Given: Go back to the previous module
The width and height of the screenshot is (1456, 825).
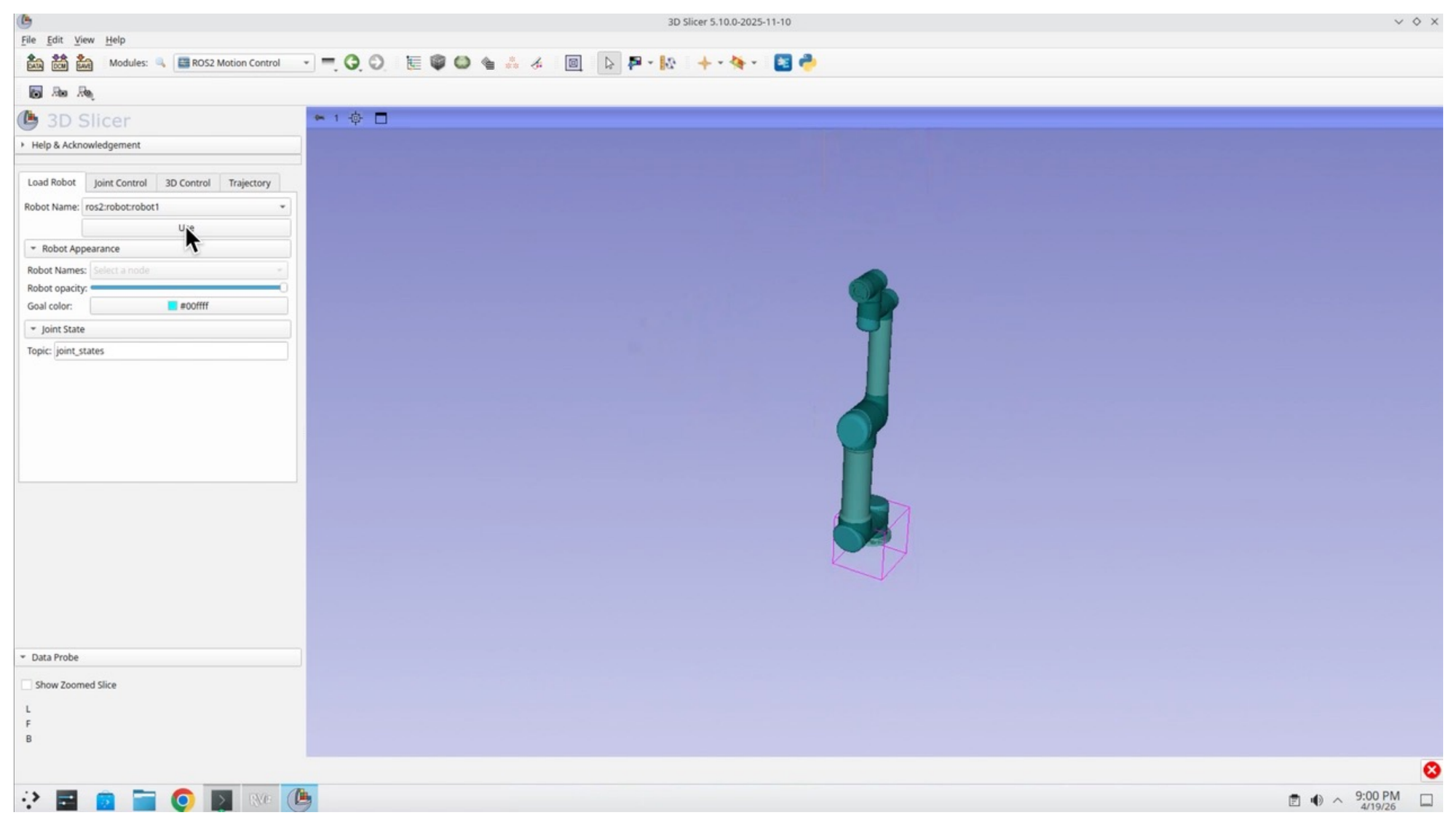Looking at the screenshot, I should [353, 63].
